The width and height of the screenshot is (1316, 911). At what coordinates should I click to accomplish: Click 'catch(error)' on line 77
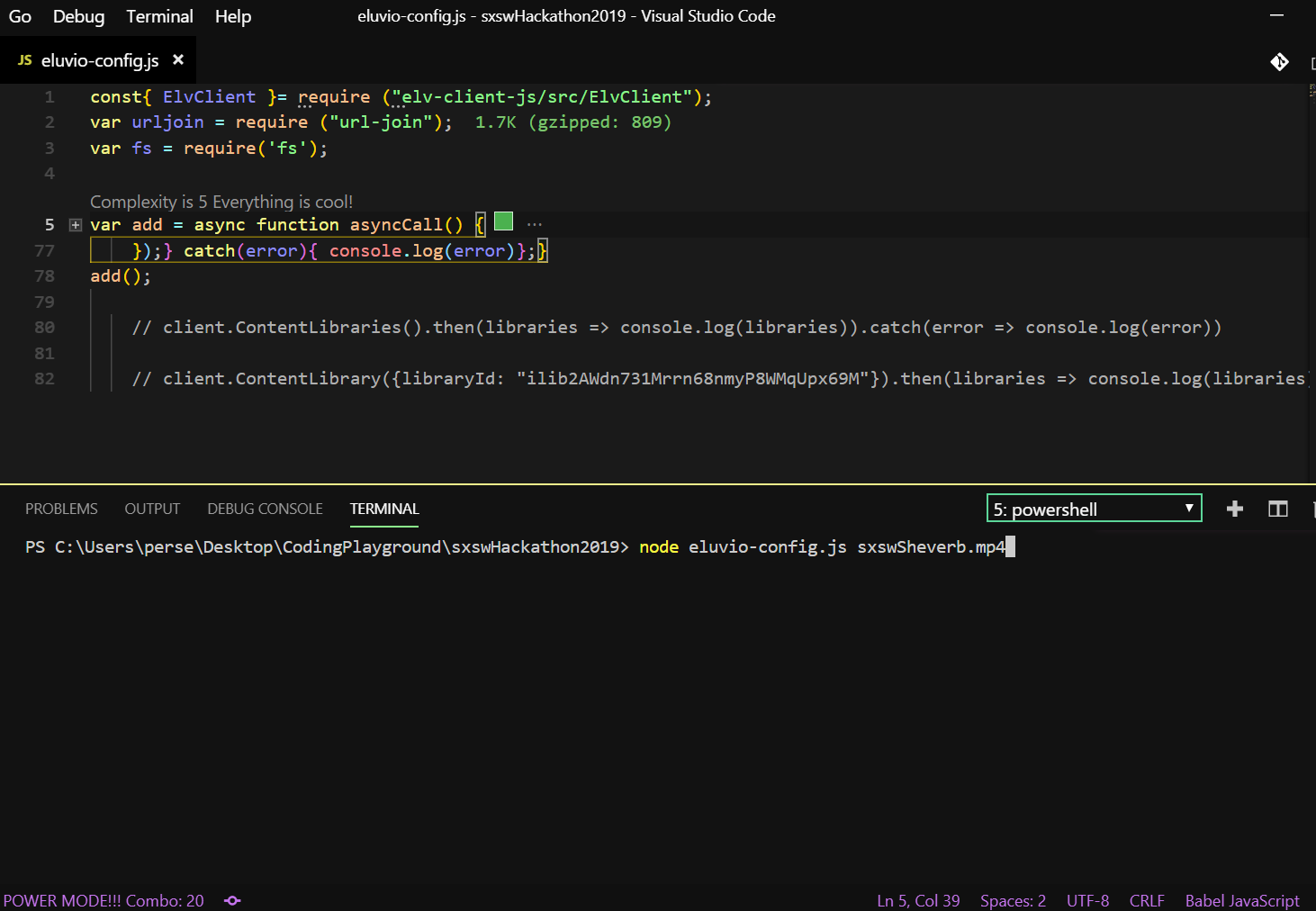coord(246,251)
